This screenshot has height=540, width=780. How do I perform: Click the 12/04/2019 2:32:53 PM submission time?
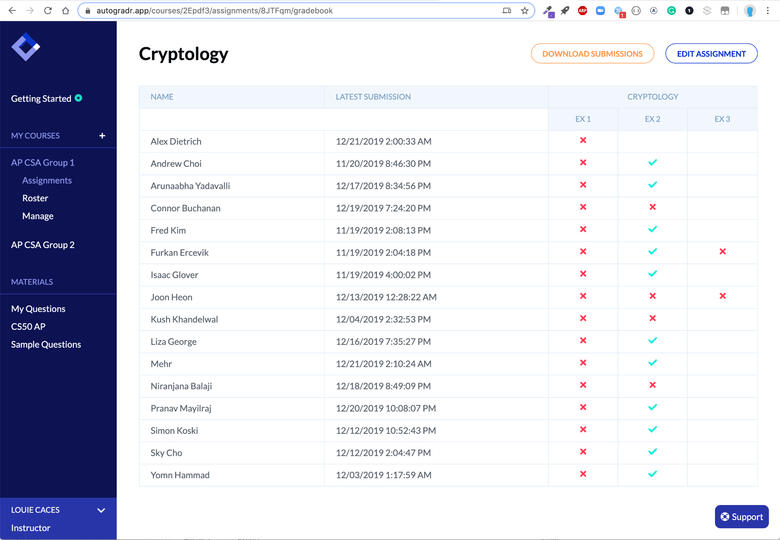click(383, 319)
